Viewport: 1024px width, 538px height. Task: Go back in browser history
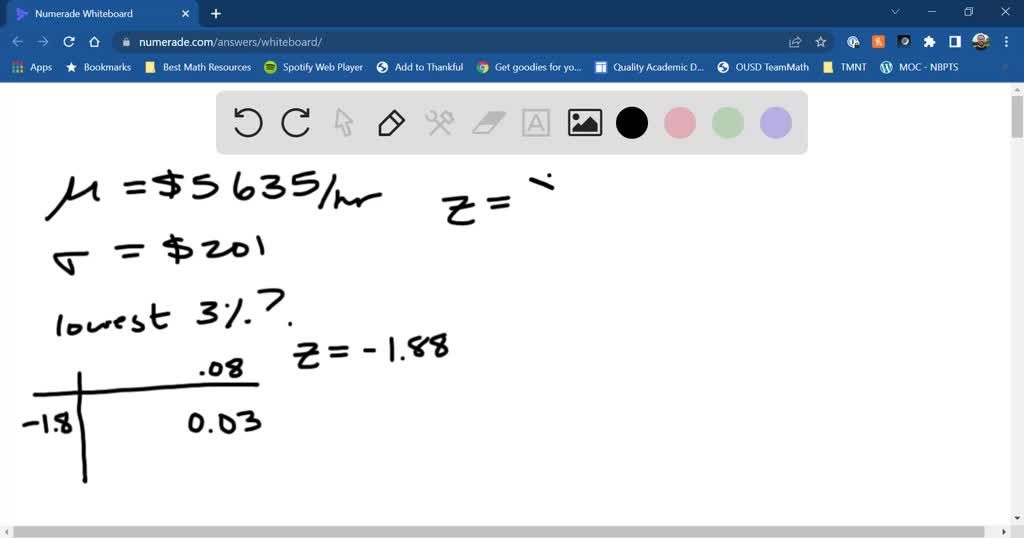(x=18, y=42)
